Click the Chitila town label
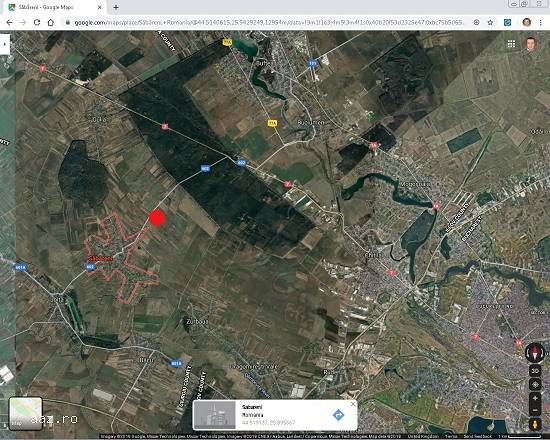 pos(373,255)
